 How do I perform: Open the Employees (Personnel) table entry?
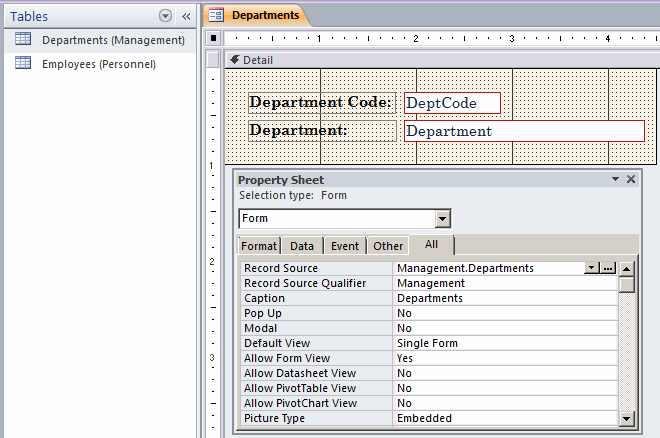tap(99, 64)
